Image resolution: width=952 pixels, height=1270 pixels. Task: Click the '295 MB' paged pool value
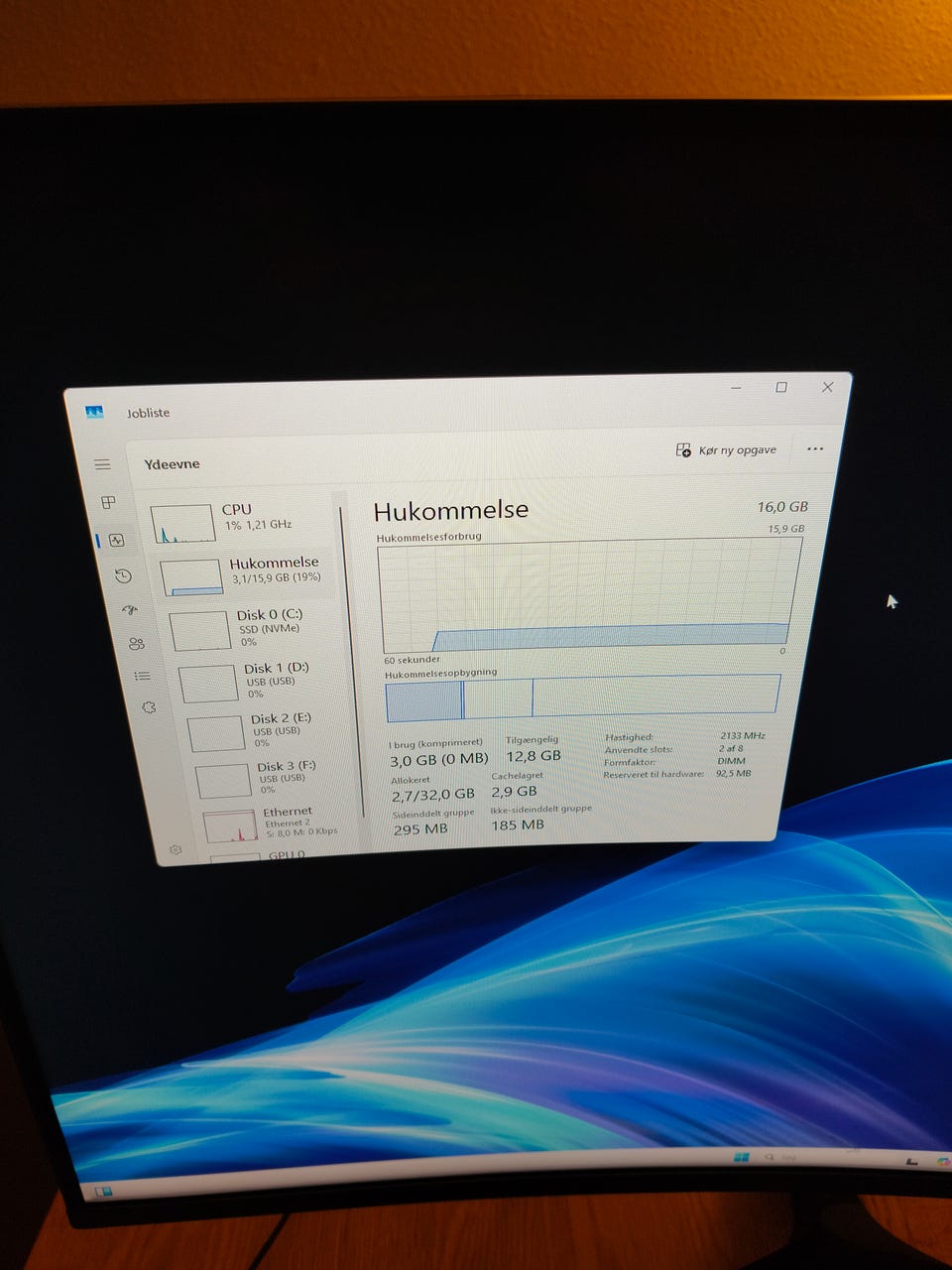click(x=420, y=829)
